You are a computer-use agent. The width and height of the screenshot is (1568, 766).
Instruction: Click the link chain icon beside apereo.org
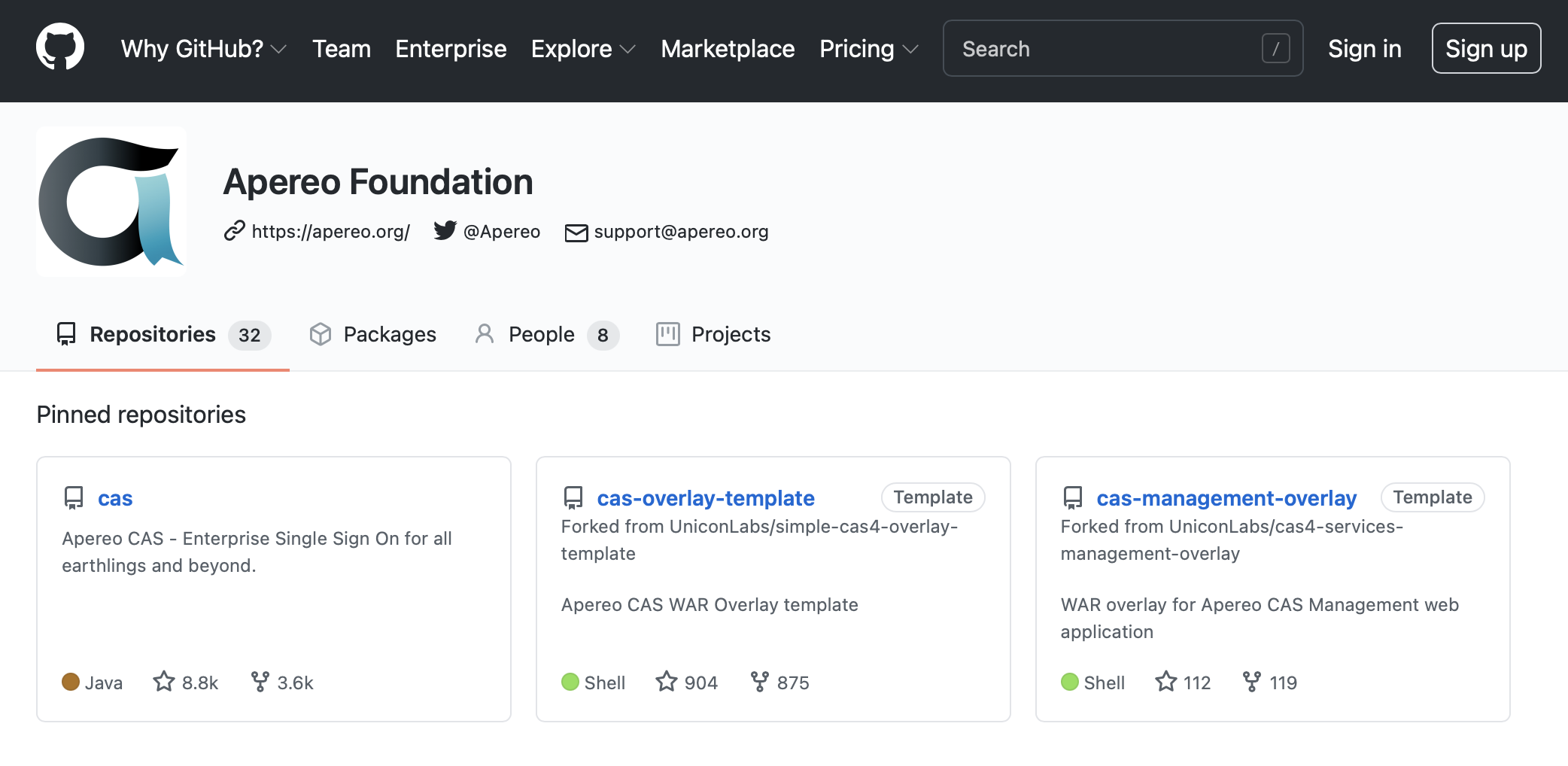point(235,231)
